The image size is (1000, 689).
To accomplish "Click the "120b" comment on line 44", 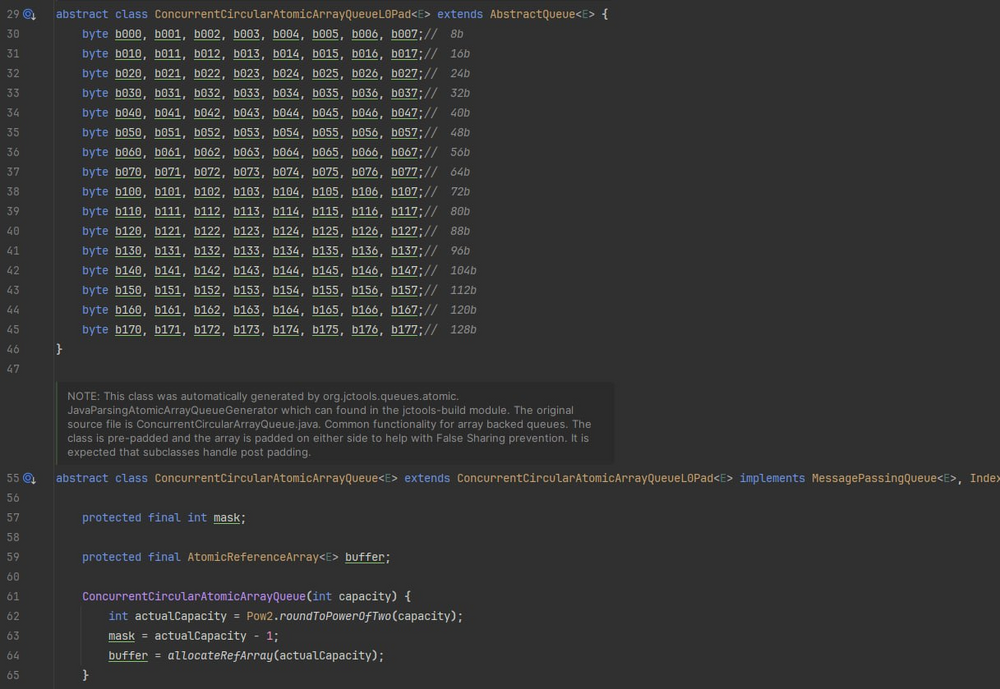I will click(463, 310).
